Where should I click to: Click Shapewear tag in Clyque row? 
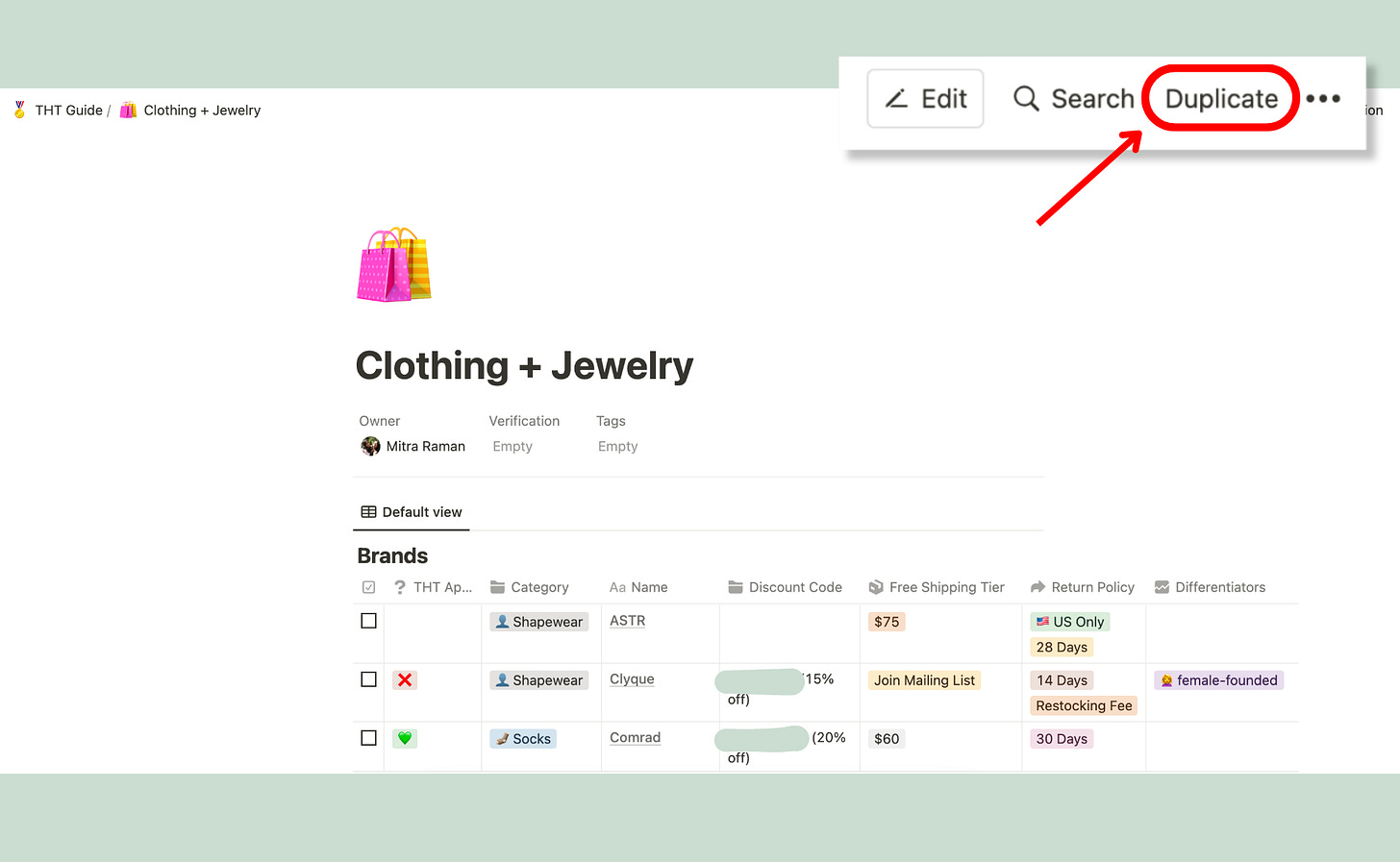(538, 680)
